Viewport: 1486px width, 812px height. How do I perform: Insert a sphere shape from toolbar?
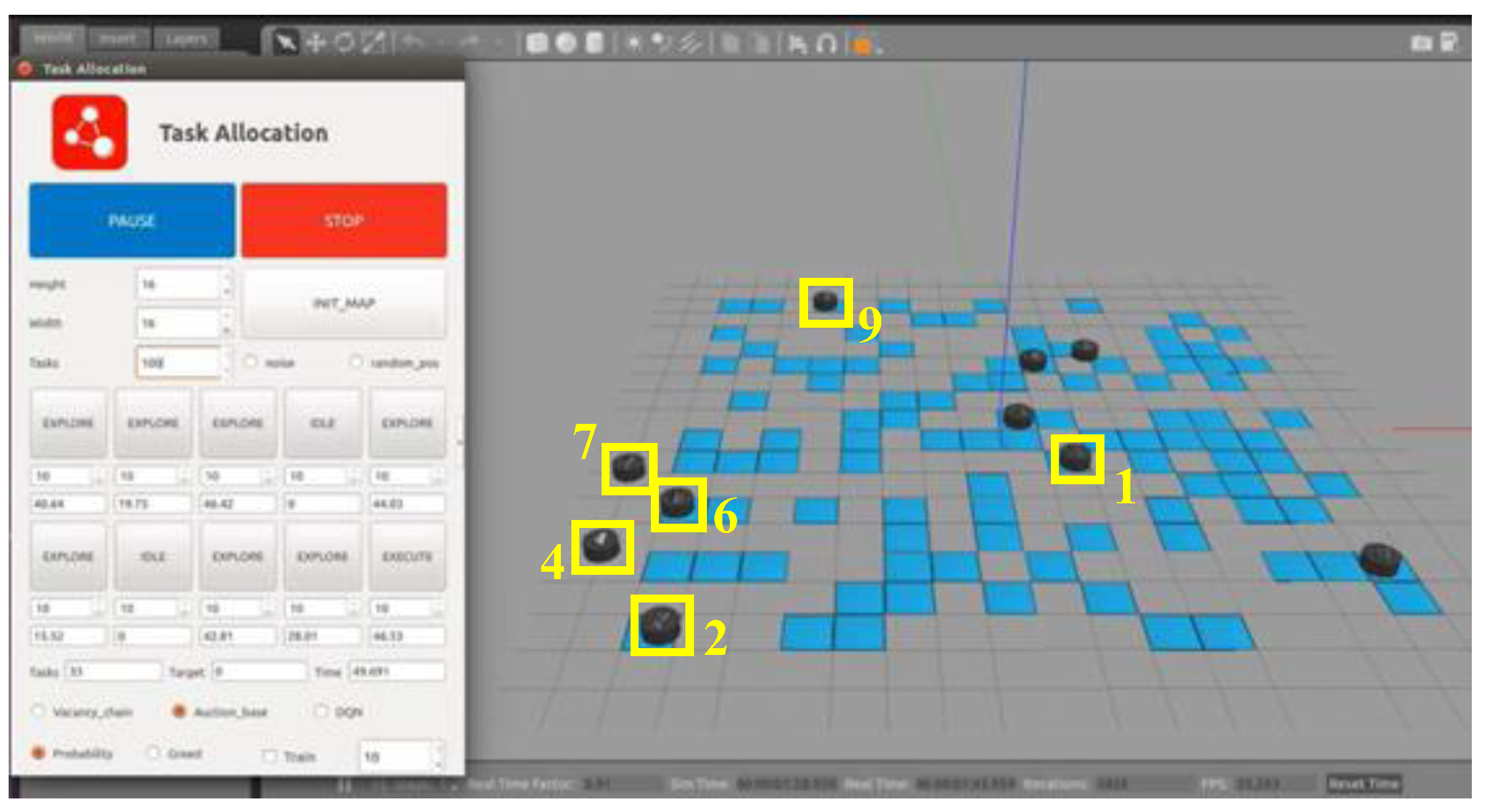566,43
